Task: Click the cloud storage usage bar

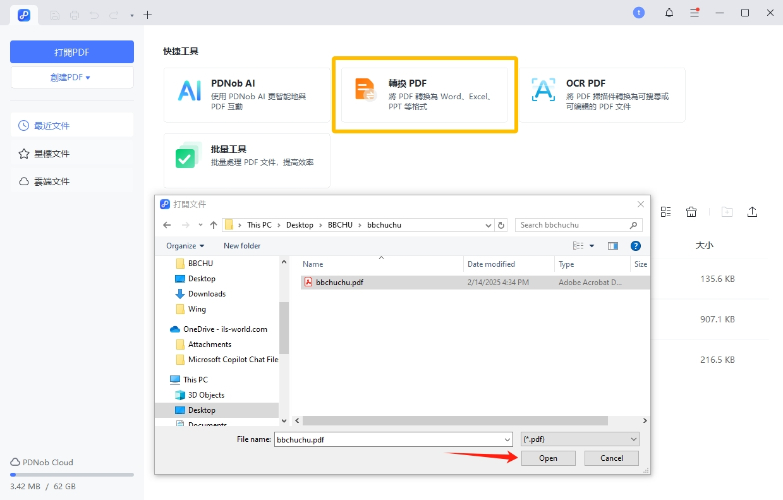Action: point(72,475)
